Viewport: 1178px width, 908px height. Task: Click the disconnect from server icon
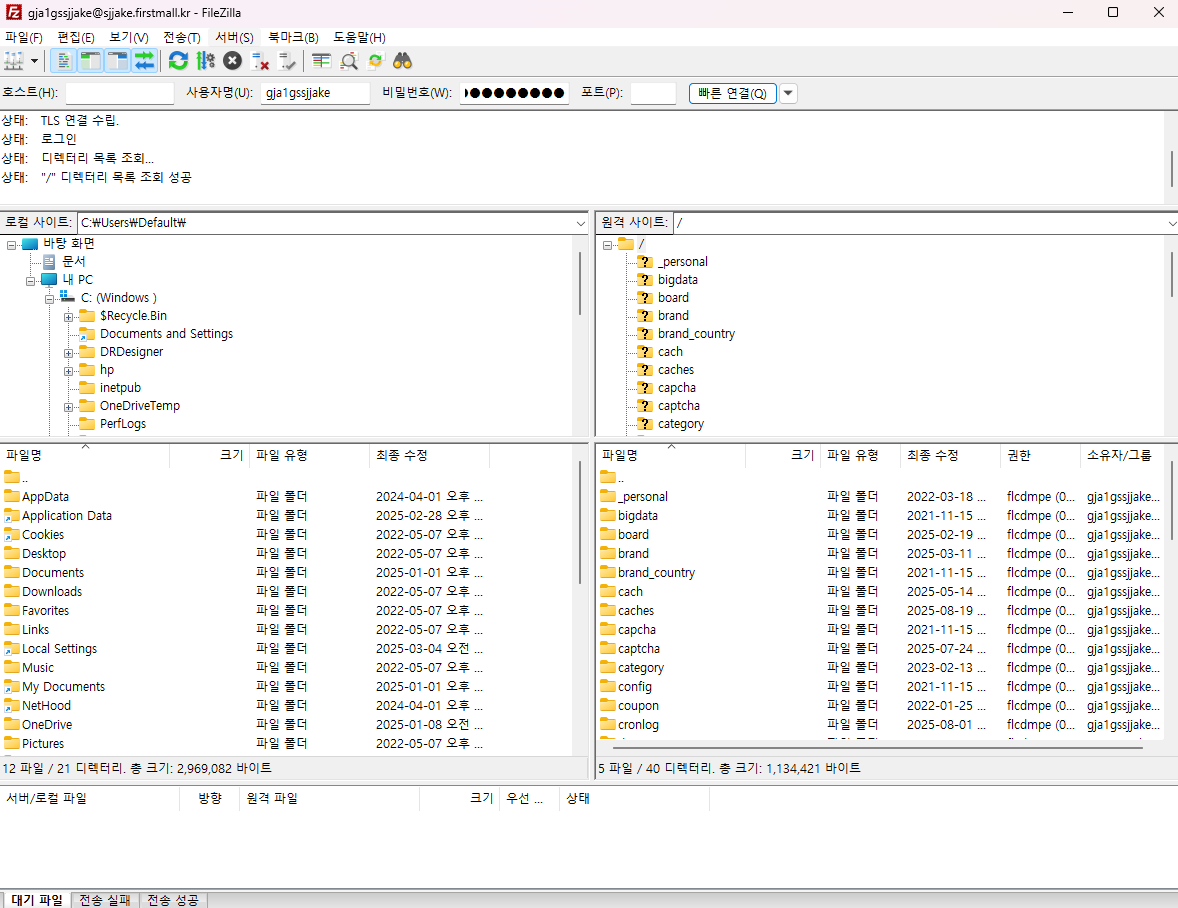(x=260, y=61)
